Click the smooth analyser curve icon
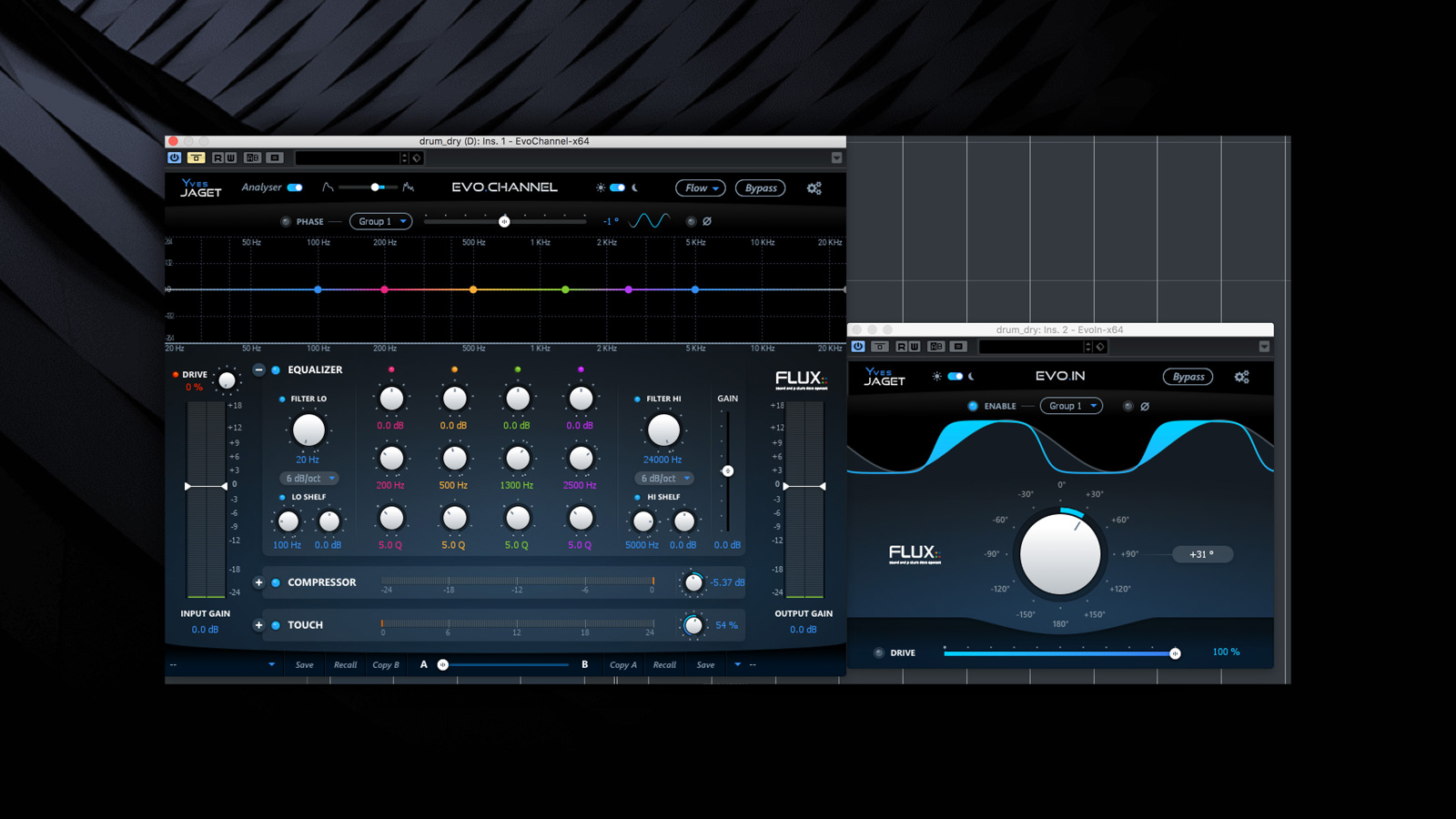 (x=328, y=187)
